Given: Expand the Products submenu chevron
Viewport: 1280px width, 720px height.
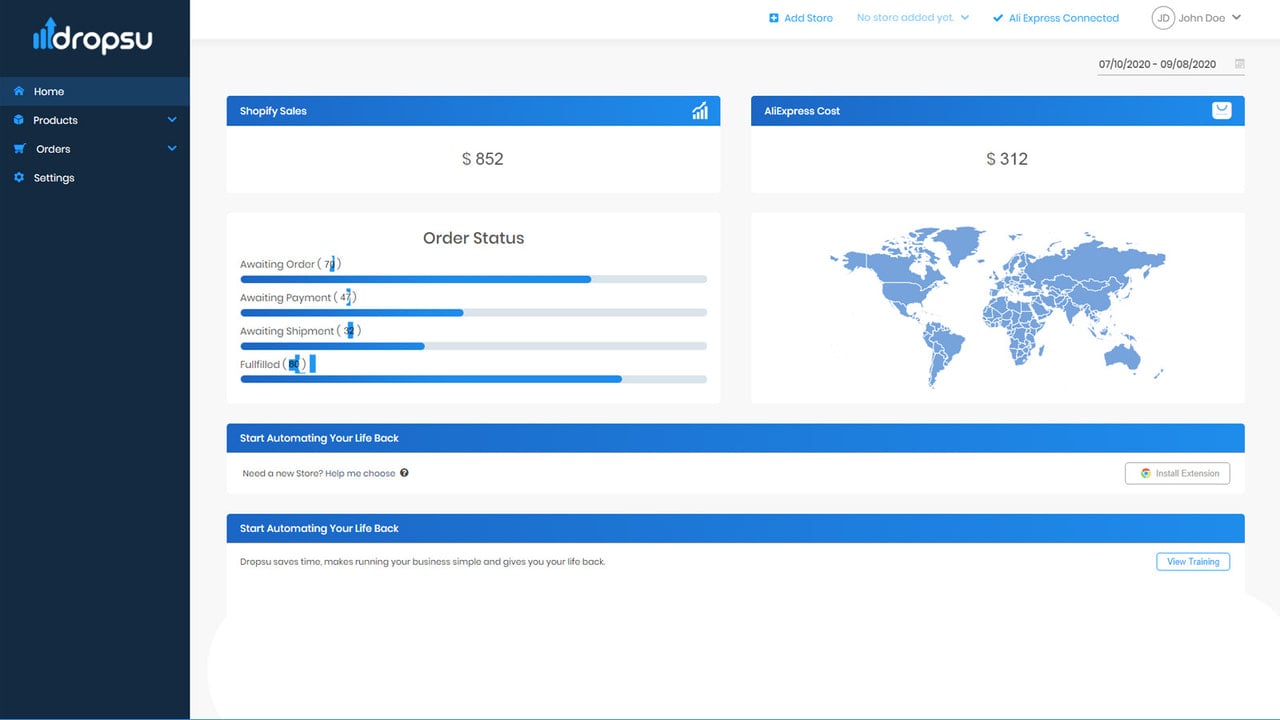Looking at the screenshot, I should pyautogui.click(x=172, y=120).
